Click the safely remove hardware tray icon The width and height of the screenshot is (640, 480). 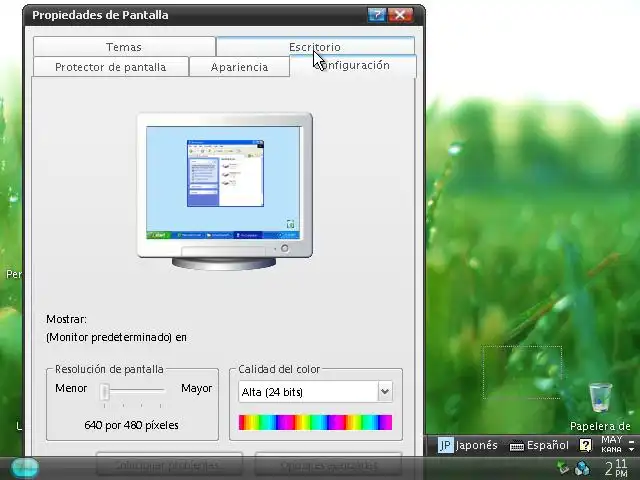click(x=563, y=468)
